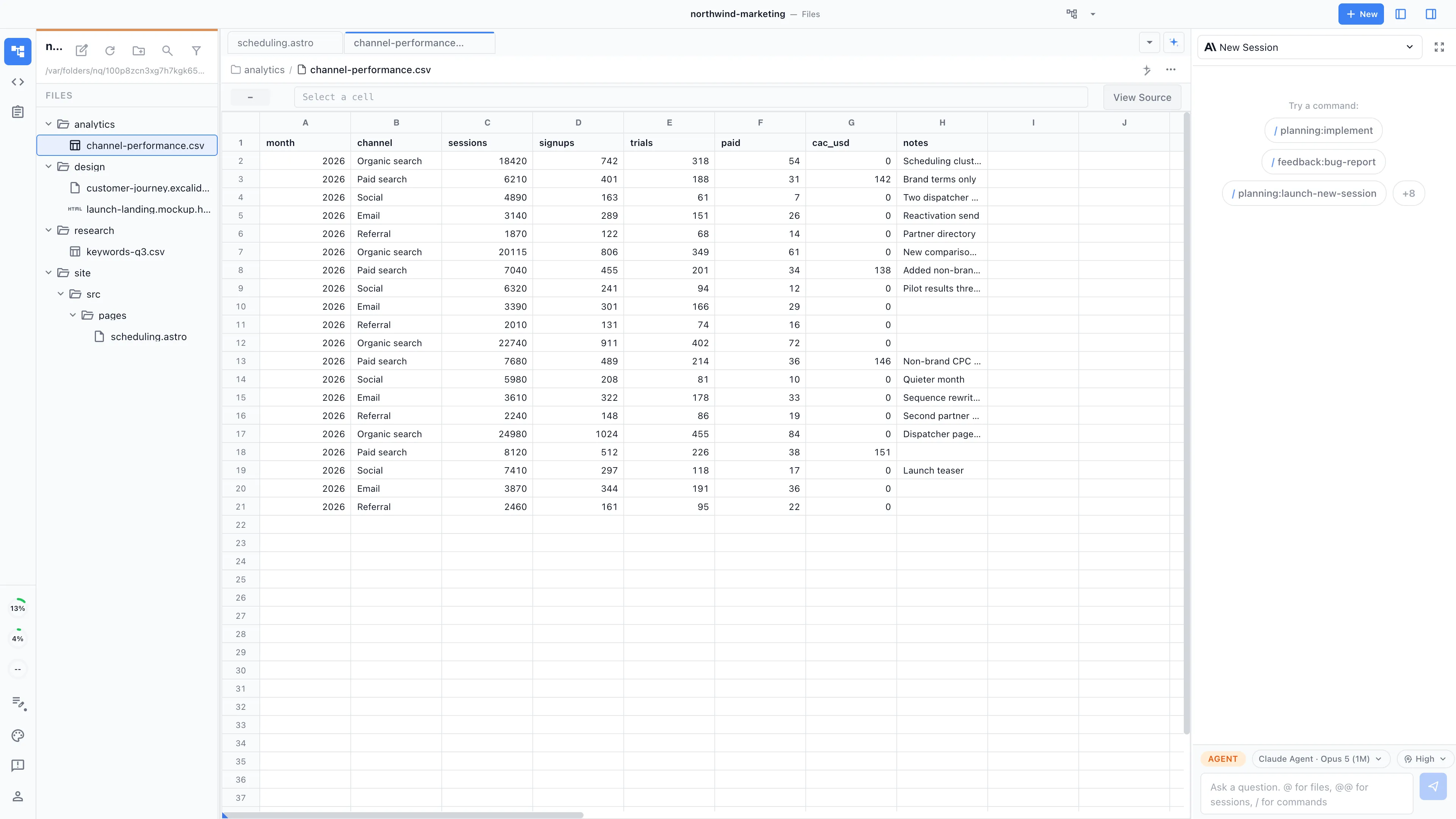Viewport: 1456px width, 819px height.
Task: Switch to the scheduling.astro tab
Action: 285,42
